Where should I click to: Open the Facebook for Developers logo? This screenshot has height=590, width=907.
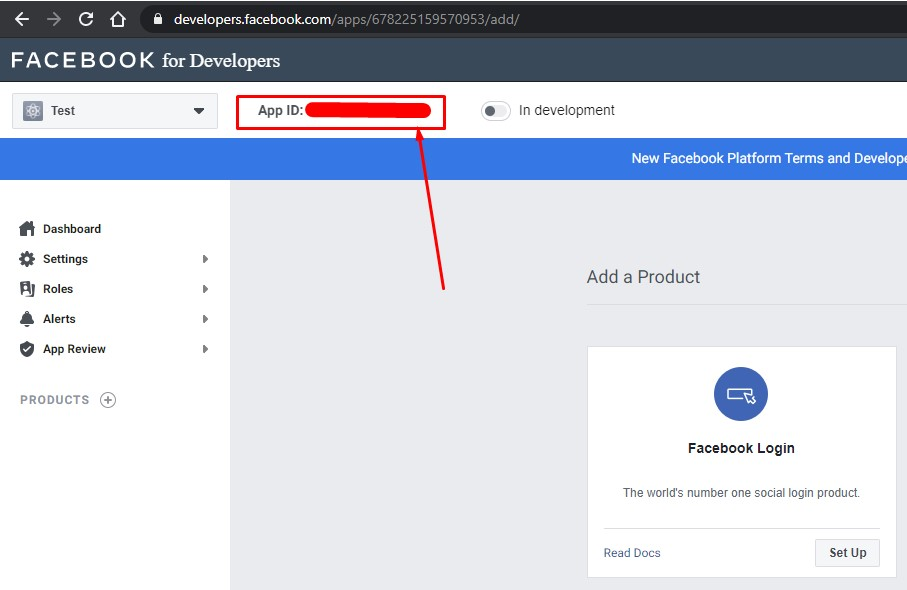coord(145,60)
